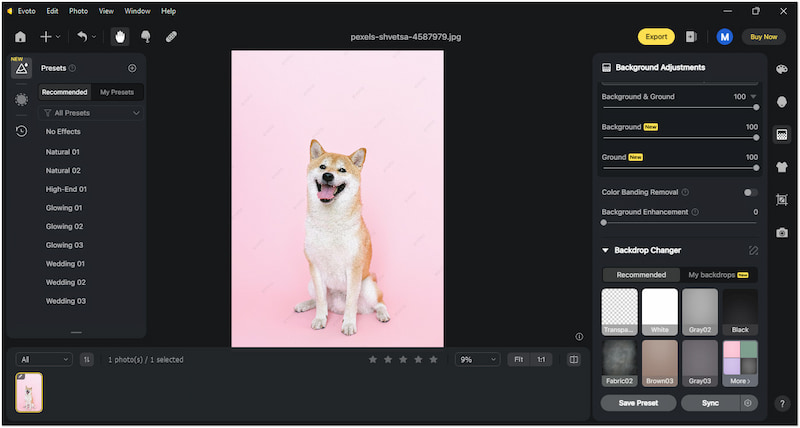Open the M user account avatar
800x428 pixels.
724,37
